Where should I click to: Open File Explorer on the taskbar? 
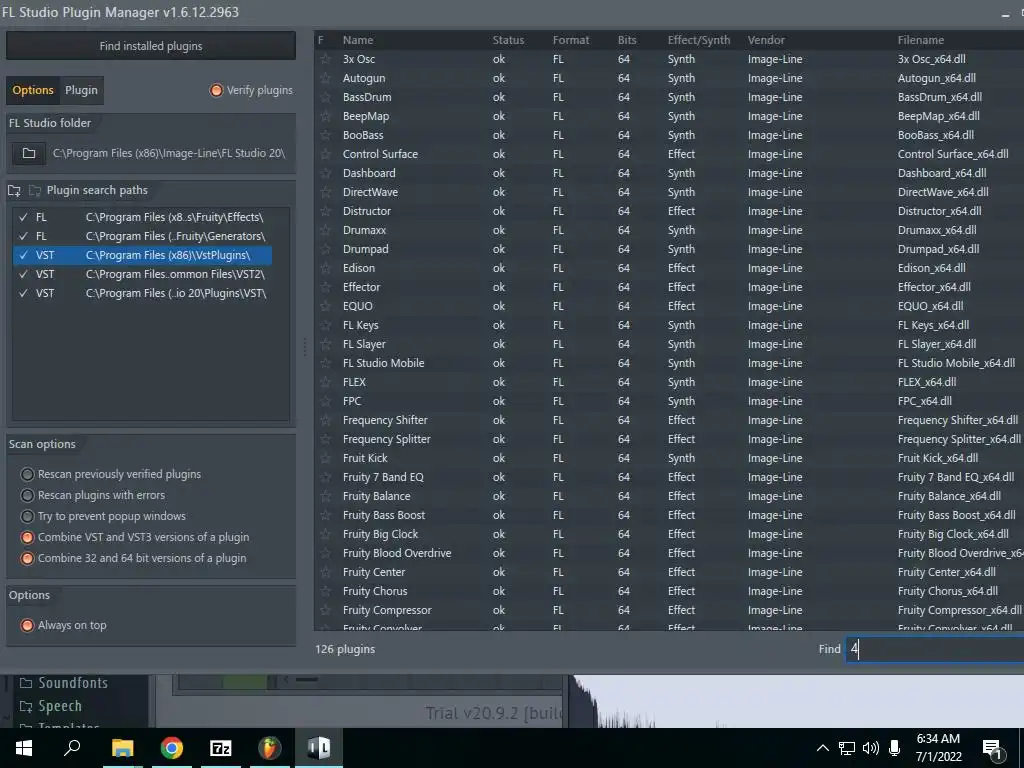(122, 748)
